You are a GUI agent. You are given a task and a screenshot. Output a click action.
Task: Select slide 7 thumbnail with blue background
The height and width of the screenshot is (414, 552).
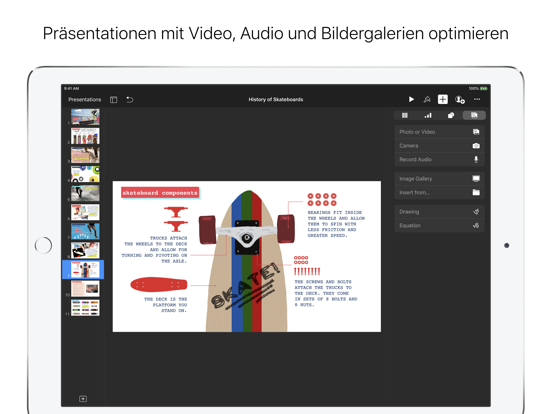[85, 231]
